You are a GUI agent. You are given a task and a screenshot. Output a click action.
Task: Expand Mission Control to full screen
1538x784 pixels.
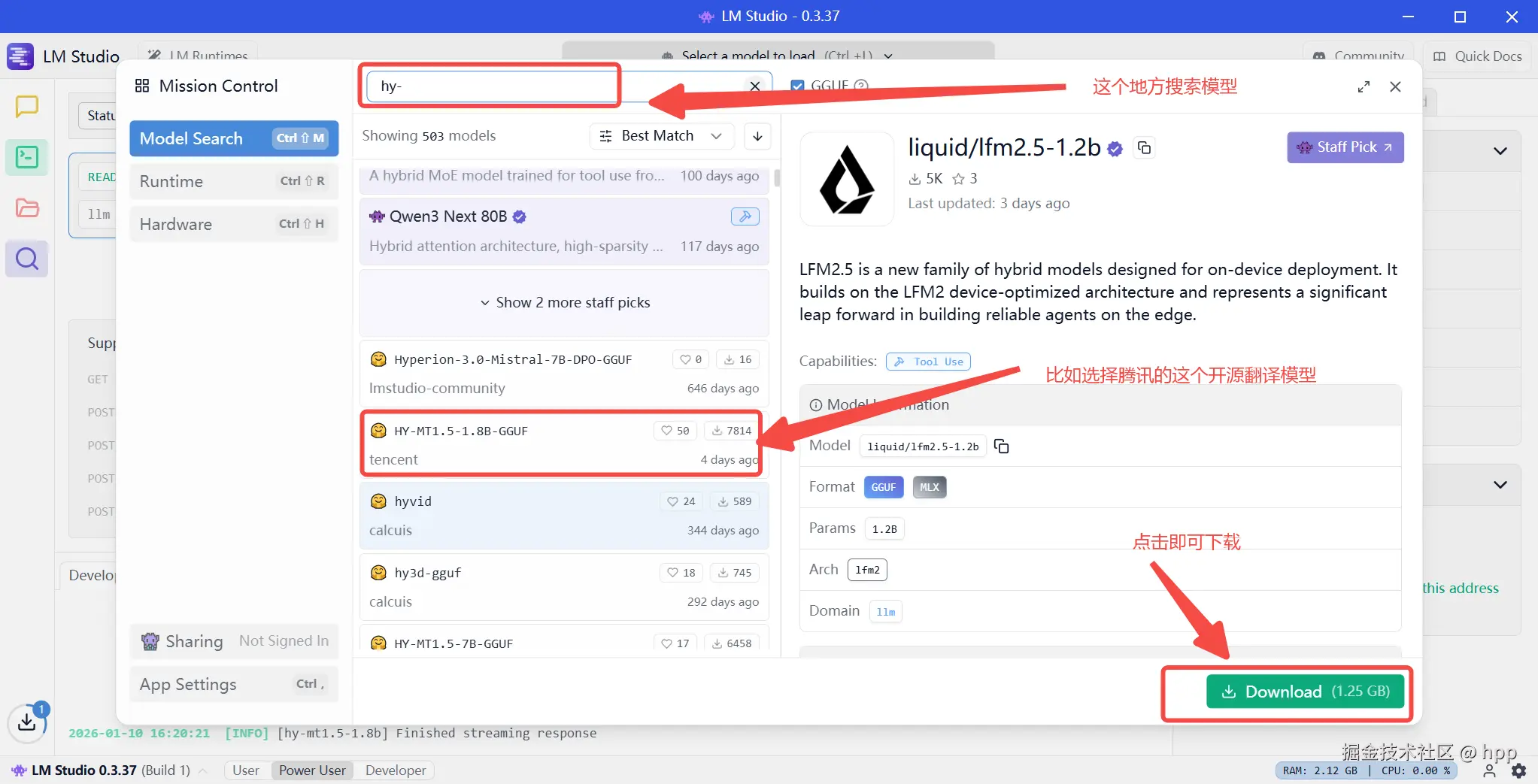pos(1364,86)
